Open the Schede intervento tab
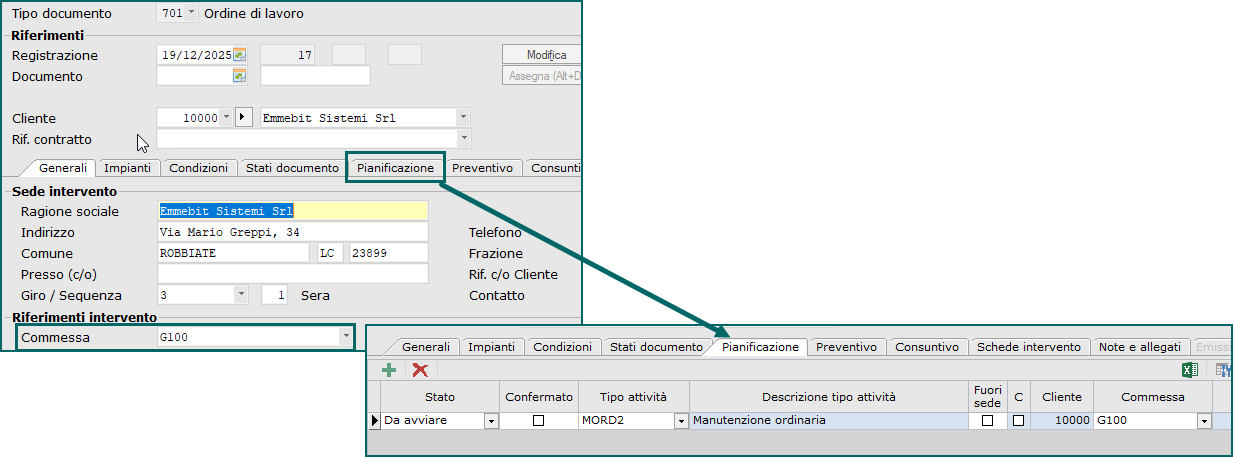The width and height of the screenshot is (1233, 457). click(x=1028, y=347)
